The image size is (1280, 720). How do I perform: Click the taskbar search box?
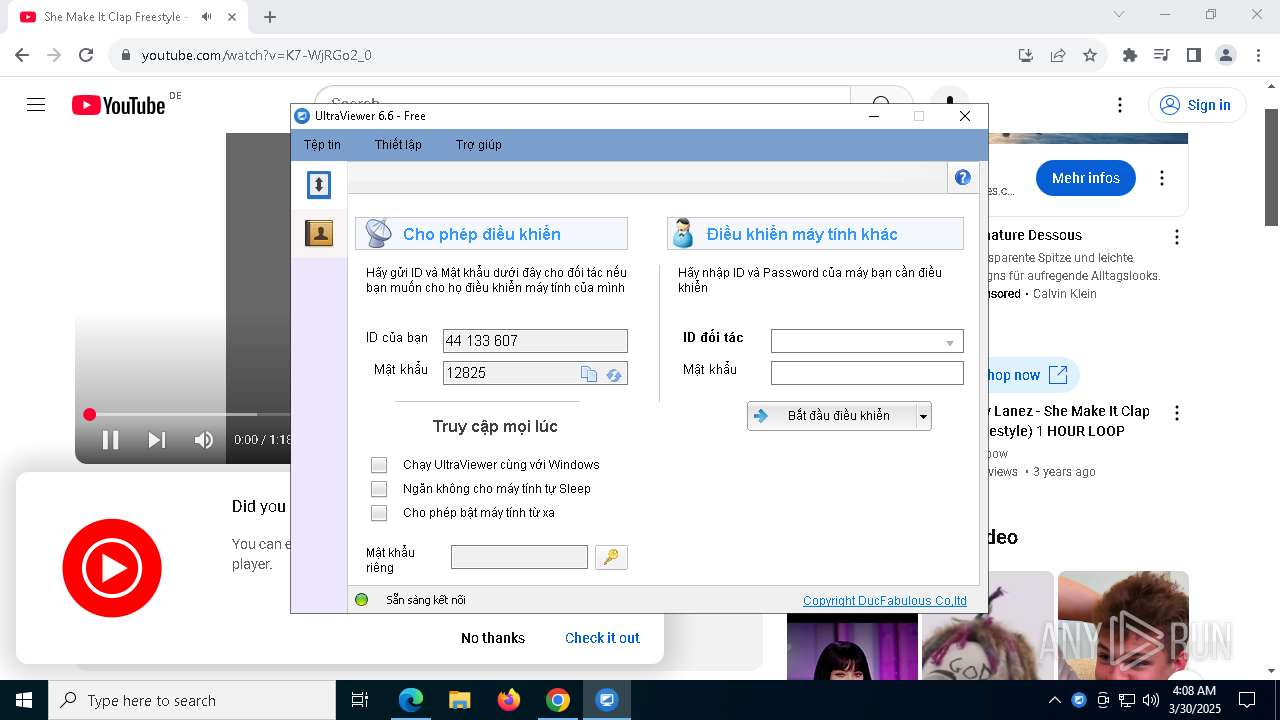(x=192, y=700)
